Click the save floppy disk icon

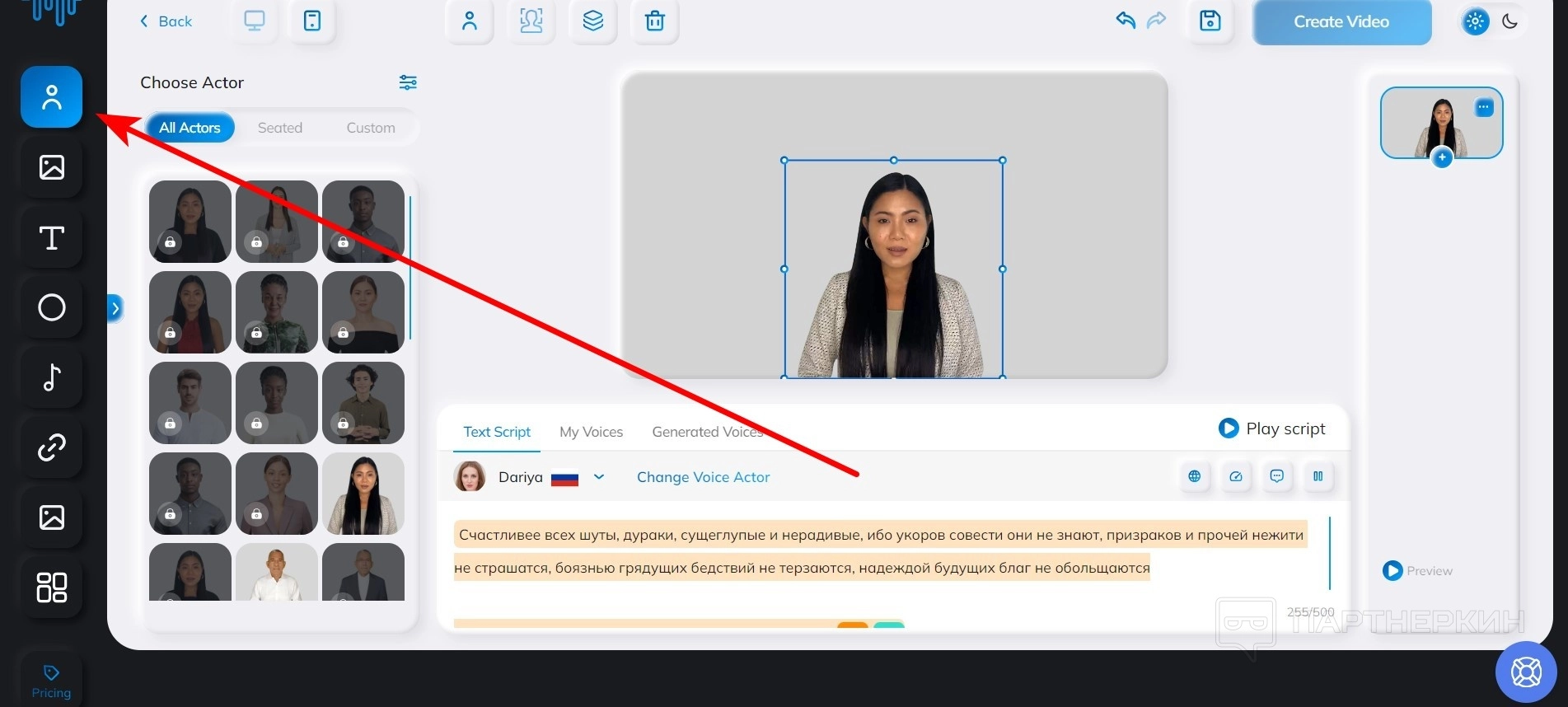(1210, 21)
